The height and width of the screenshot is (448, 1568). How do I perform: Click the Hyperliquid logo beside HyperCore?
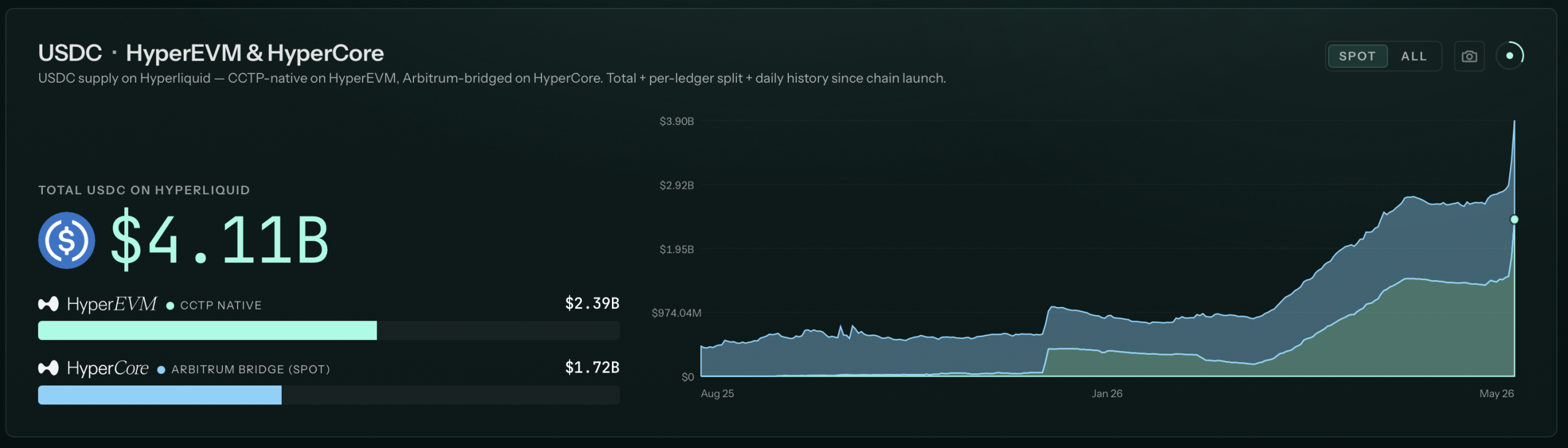click(48, 368)
